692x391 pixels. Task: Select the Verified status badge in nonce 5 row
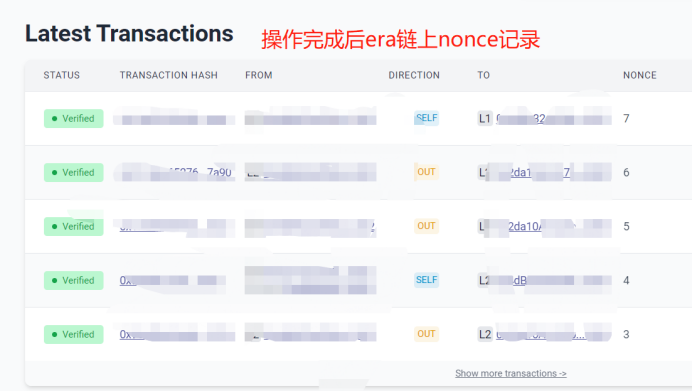click(74, 226)
